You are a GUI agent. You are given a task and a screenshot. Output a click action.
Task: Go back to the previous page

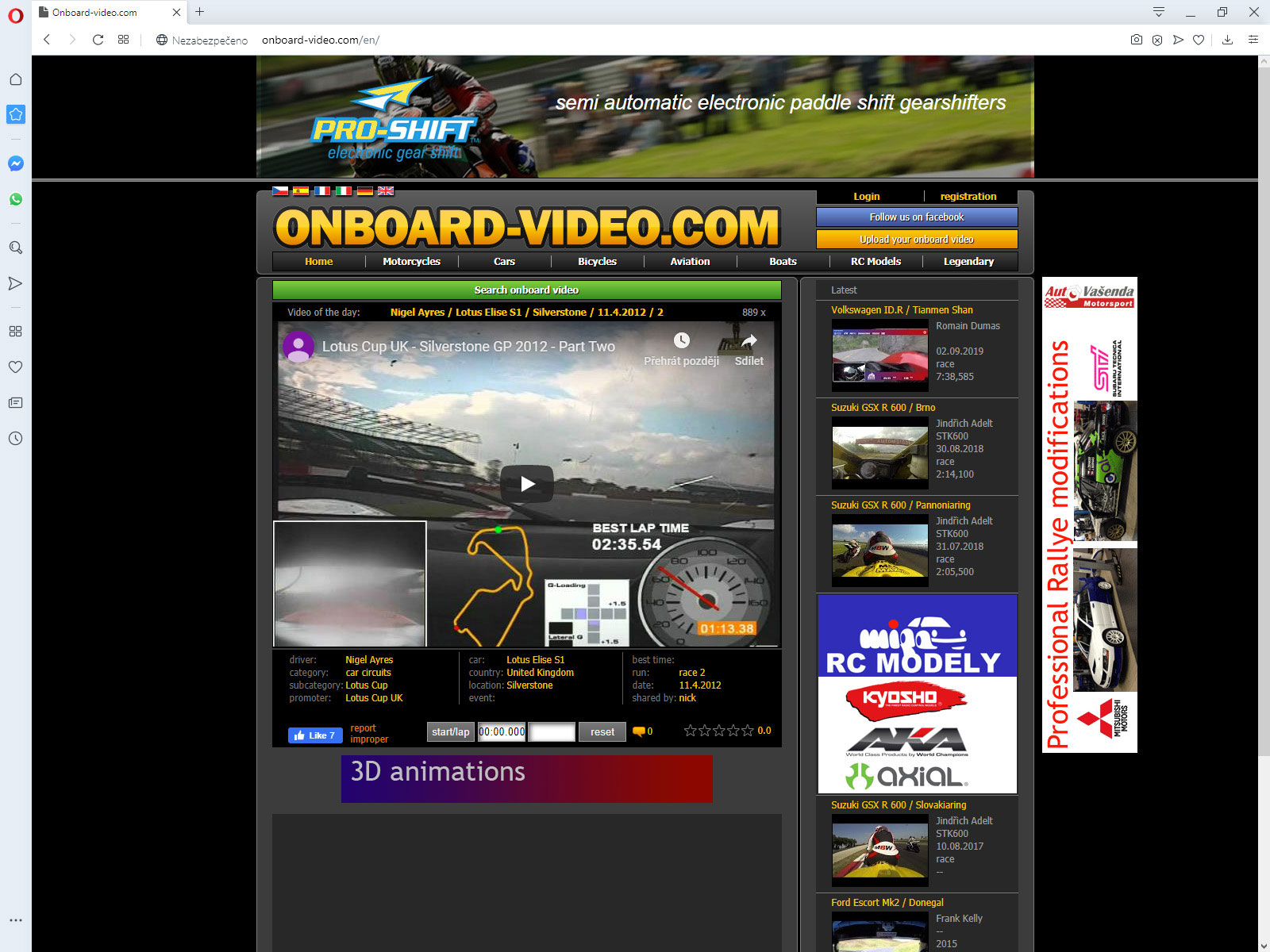click(x=47, y=40)
